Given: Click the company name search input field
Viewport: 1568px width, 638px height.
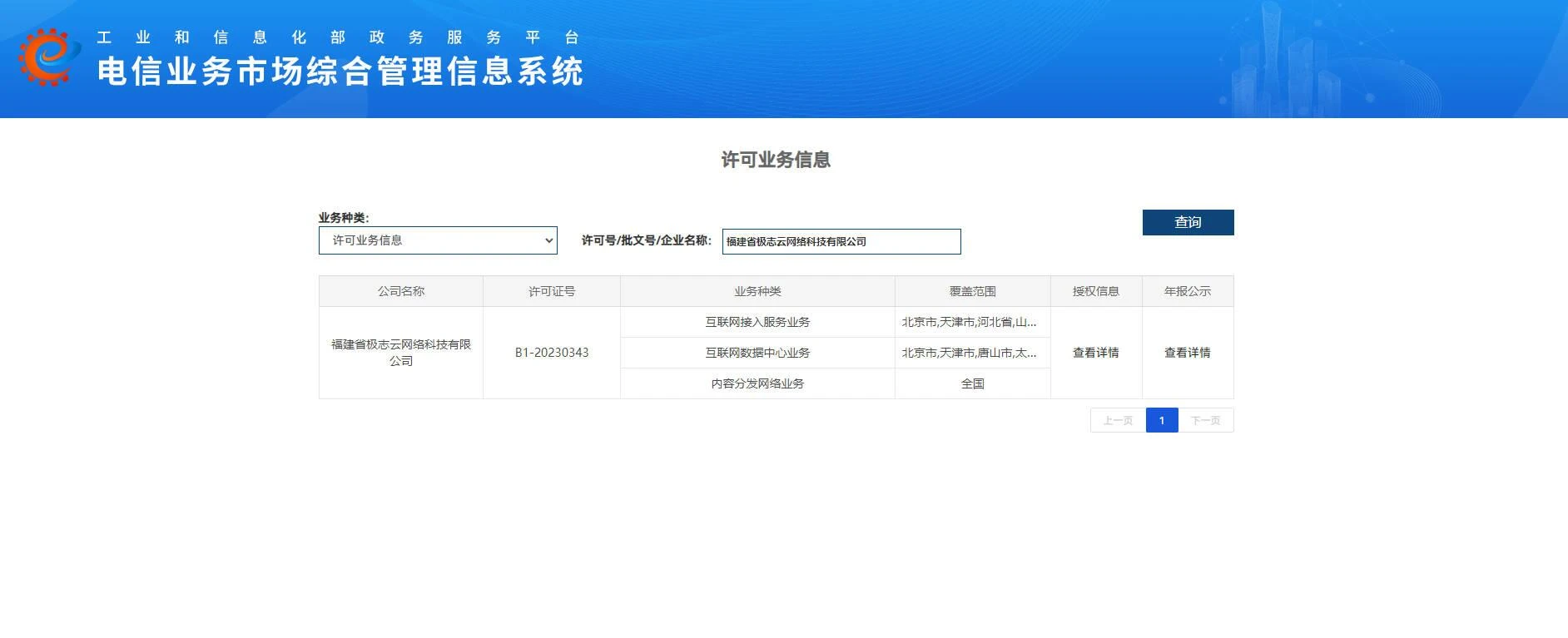Looking at the screenshot, I should (x=841, y=241).
